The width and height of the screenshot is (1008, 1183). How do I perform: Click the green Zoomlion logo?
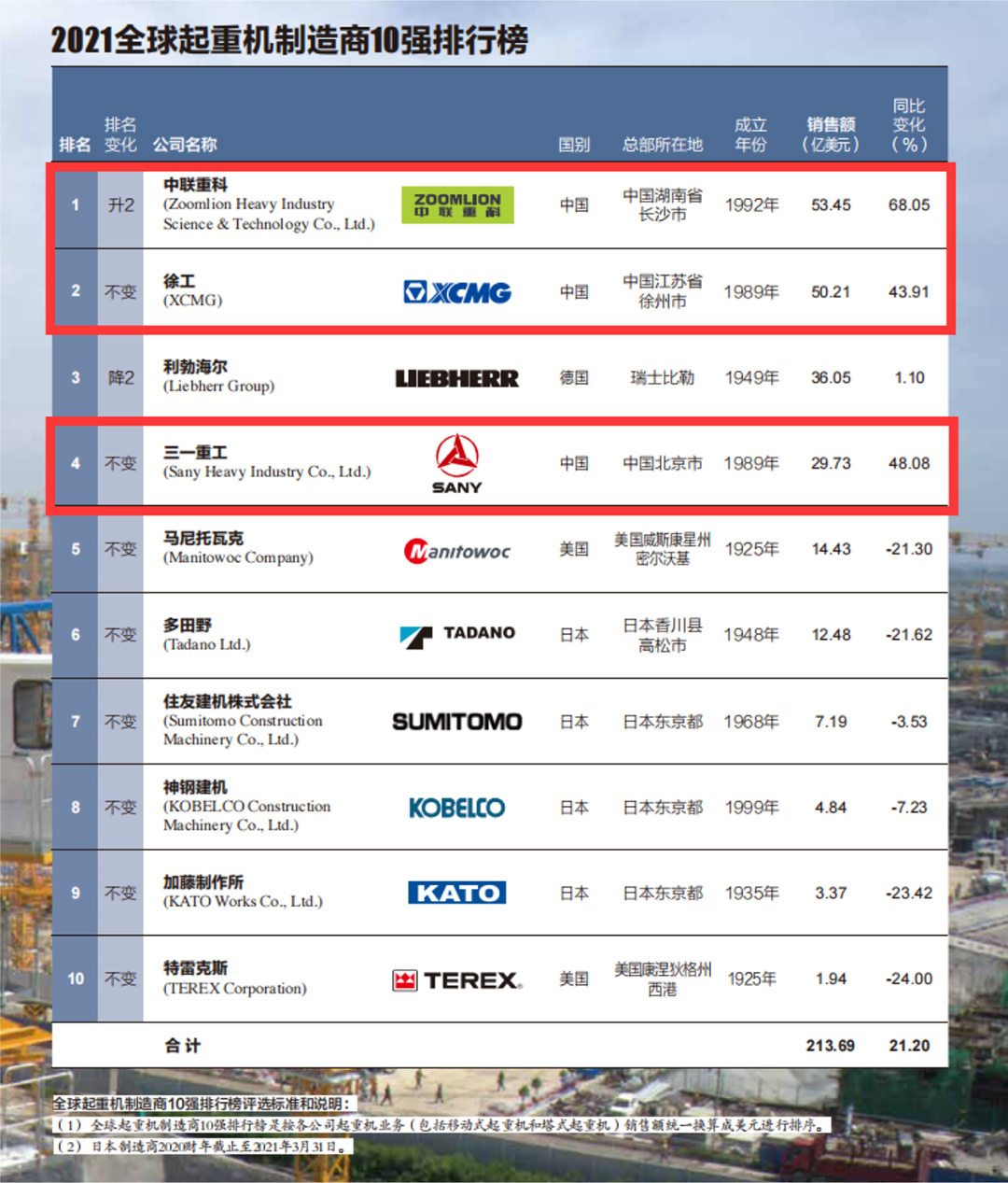coord(457,204)
